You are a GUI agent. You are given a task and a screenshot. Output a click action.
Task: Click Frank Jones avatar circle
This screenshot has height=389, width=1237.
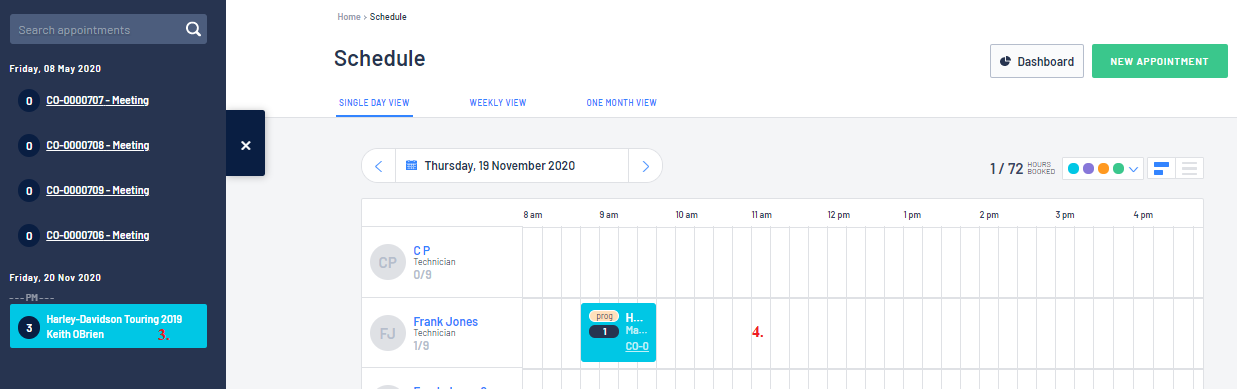[388, 333]
